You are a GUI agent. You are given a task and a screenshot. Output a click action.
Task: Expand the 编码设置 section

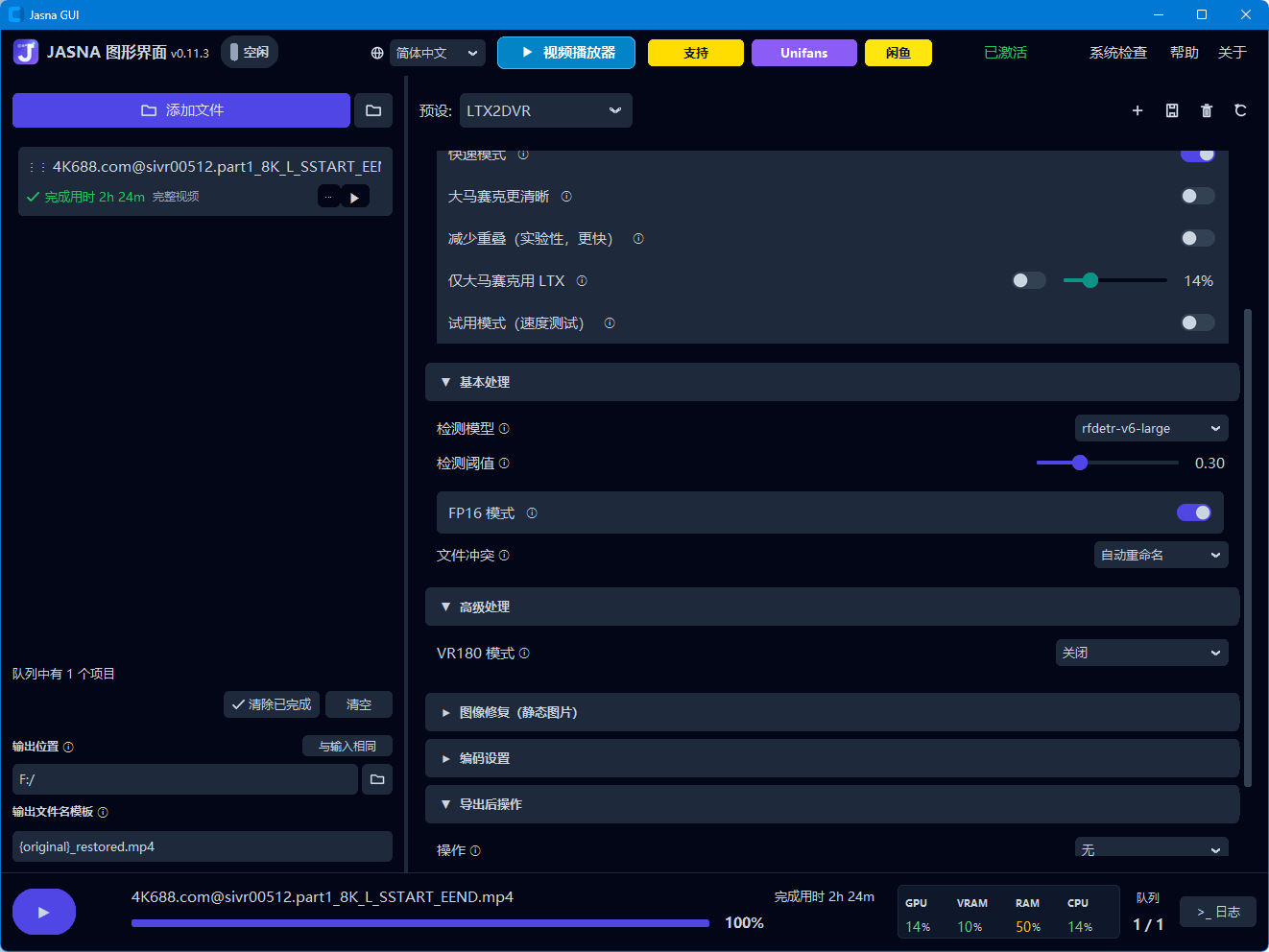(x=832, y=758)
